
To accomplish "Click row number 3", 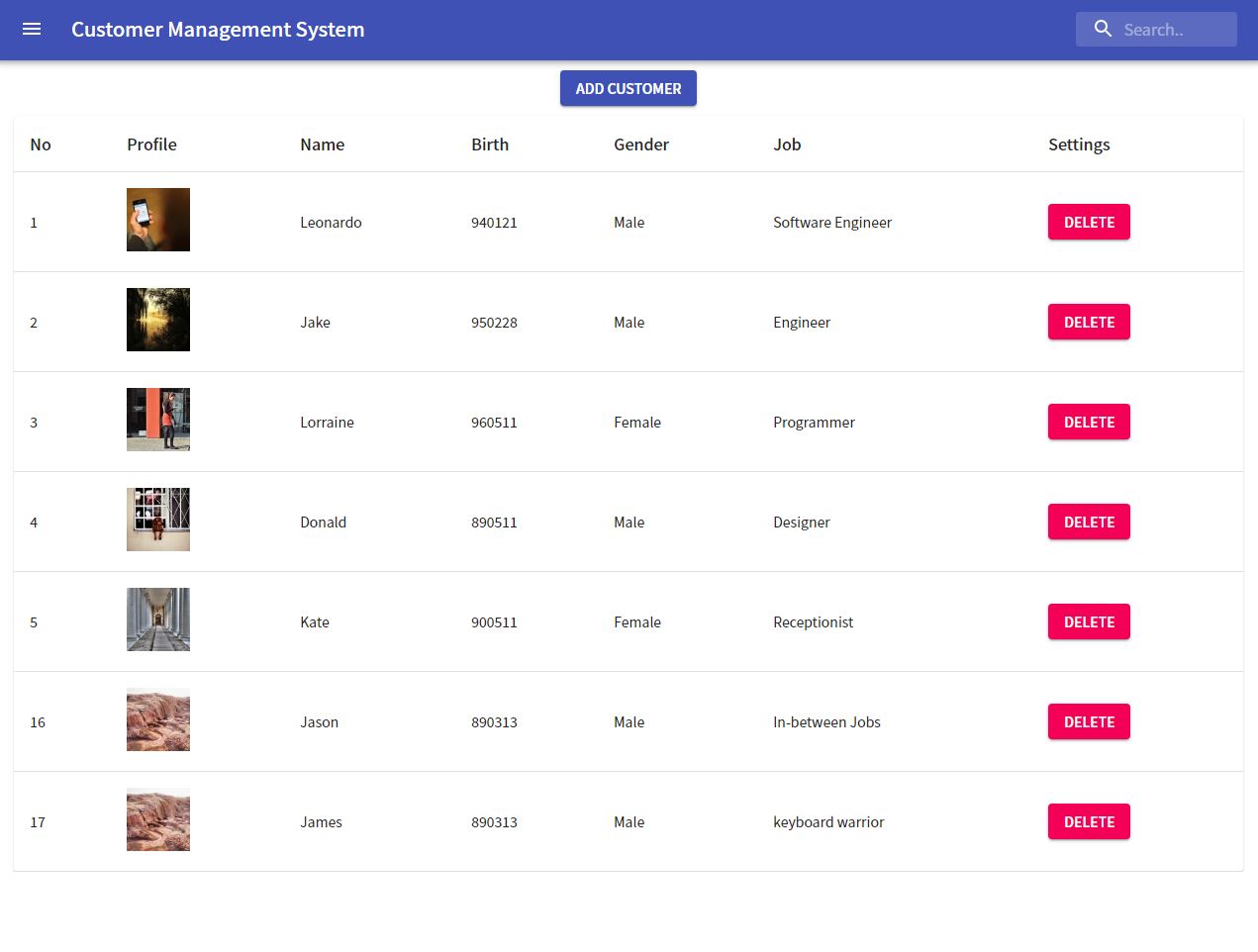I will [34, 423].
